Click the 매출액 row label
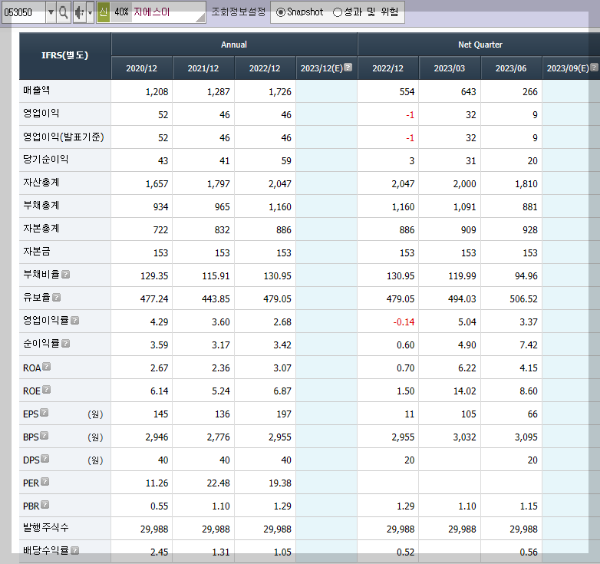Screen dimensions: 600x564 click(36, 91)
